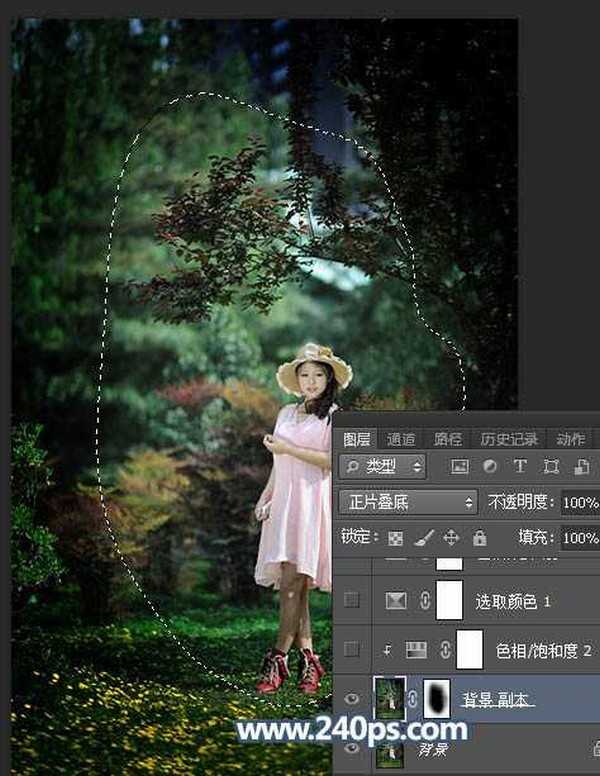Click the lock position move icon
The image size is (600, 776).
[451, 538]
